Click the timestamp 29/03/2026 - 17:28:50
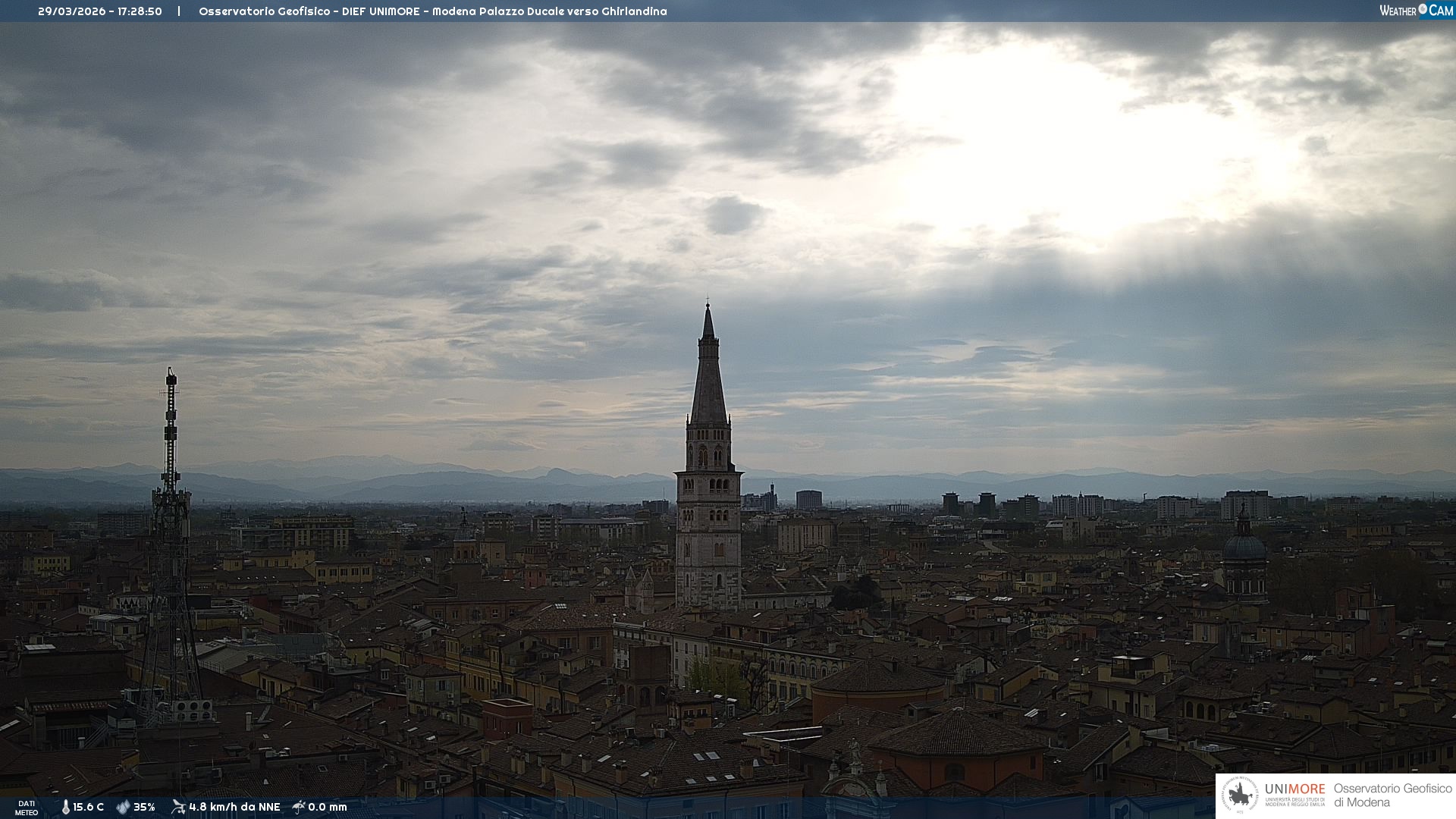 click(100, 11)
